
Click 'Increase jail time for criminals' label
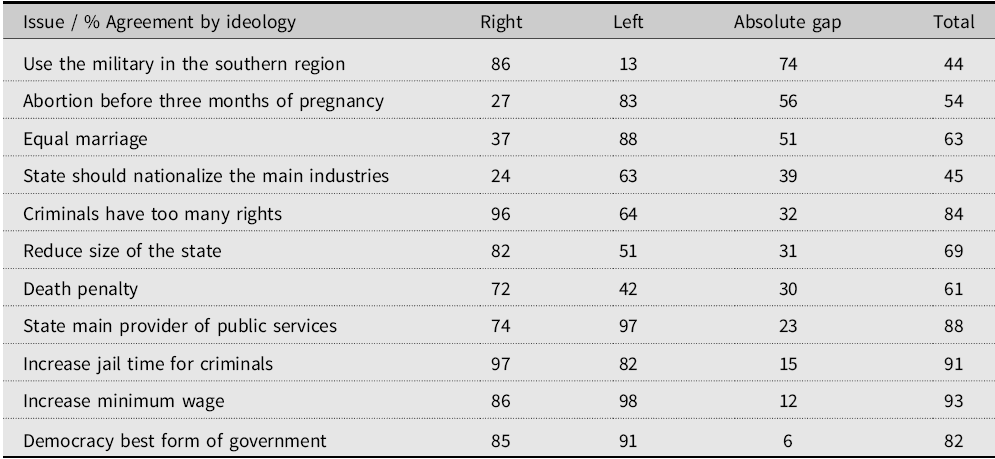point(147,364)
